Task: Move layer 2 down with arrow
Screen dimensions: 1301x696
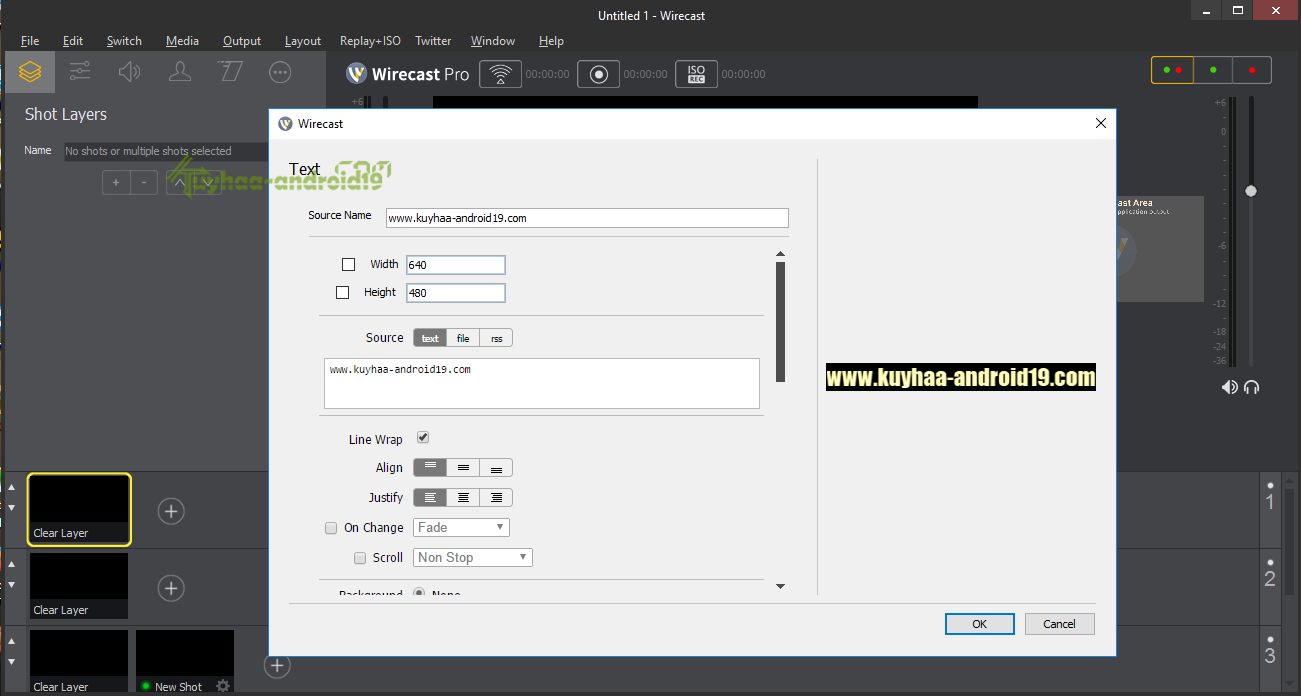Action: (12, 584)
